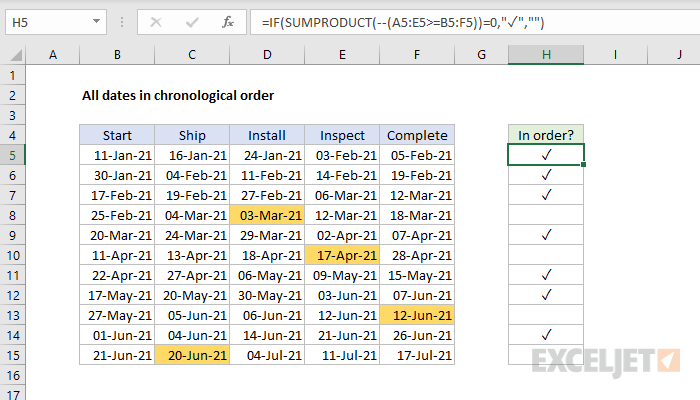This screenshot has width=700, height=400.
Task: Open the Insert Function fx dialog
Action: pyautogui.click(x=228, y=22)
